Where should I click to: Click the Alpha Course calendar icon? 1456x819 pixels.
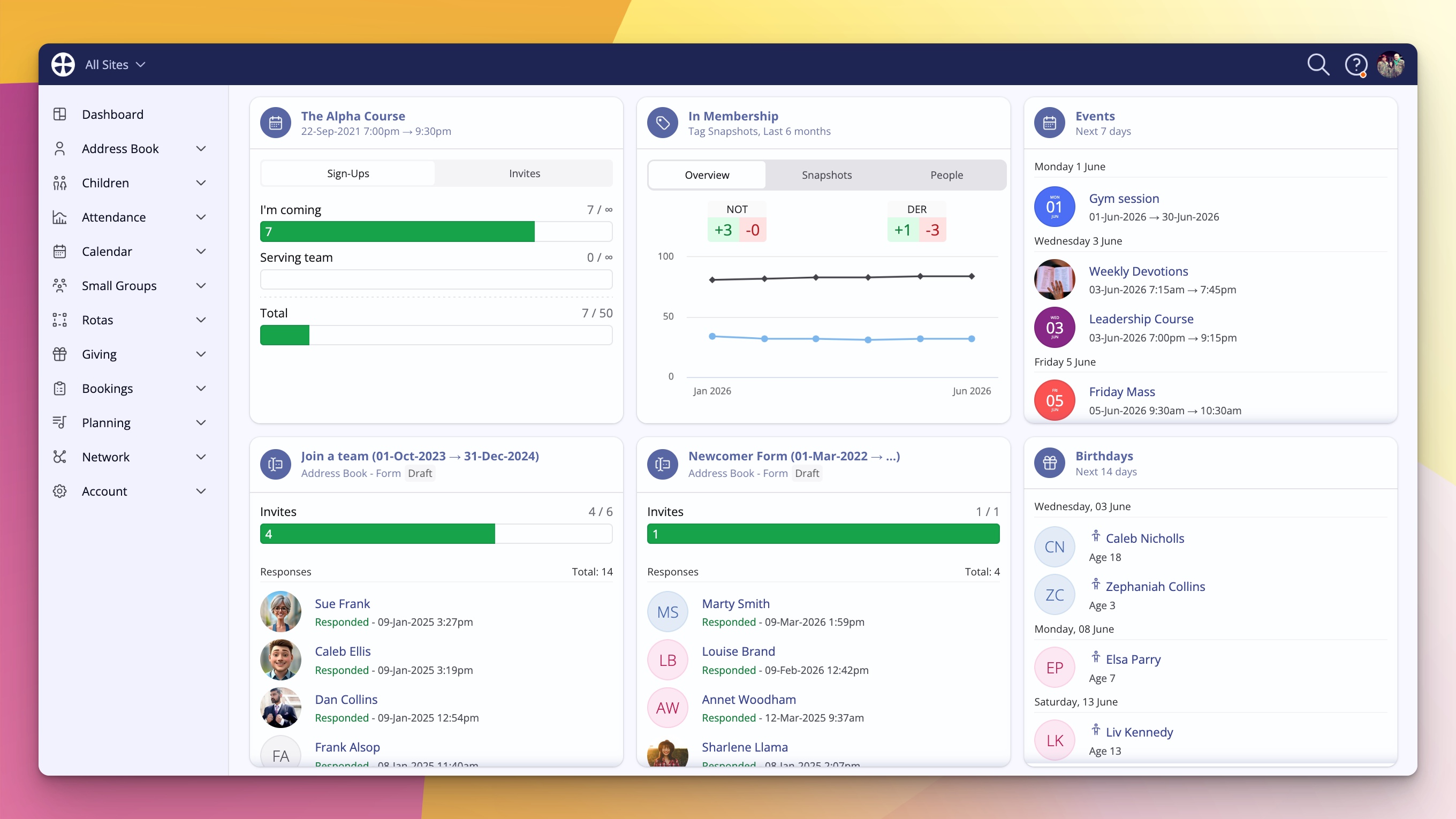275,123
